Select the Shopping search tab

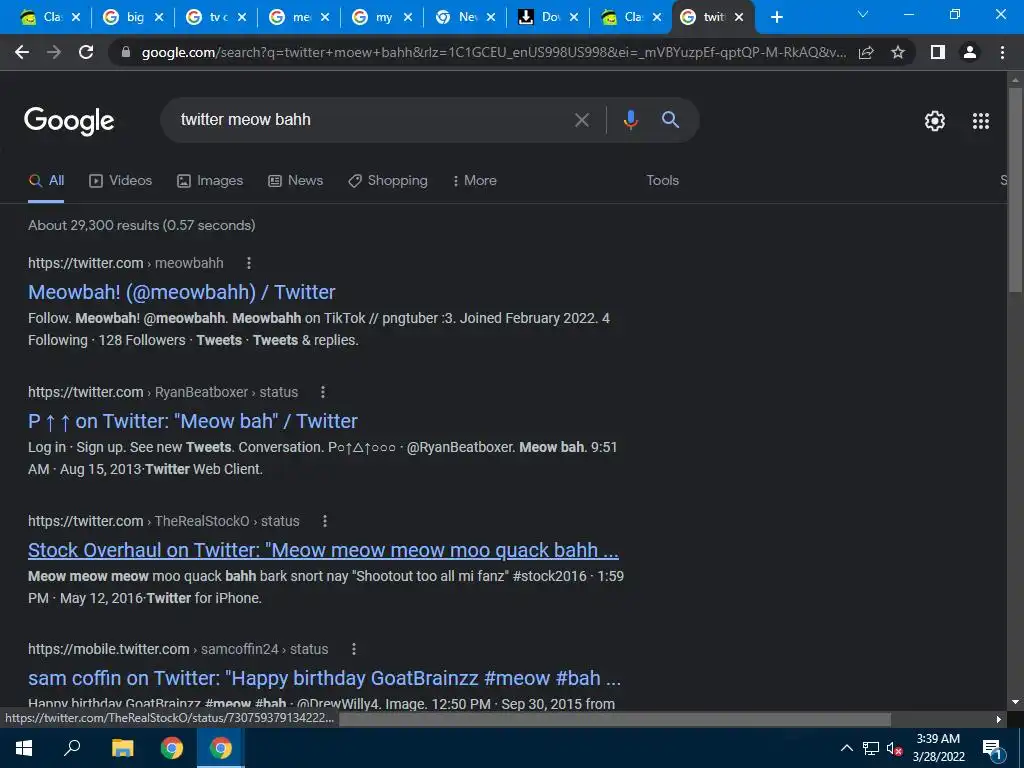[388, 181]
